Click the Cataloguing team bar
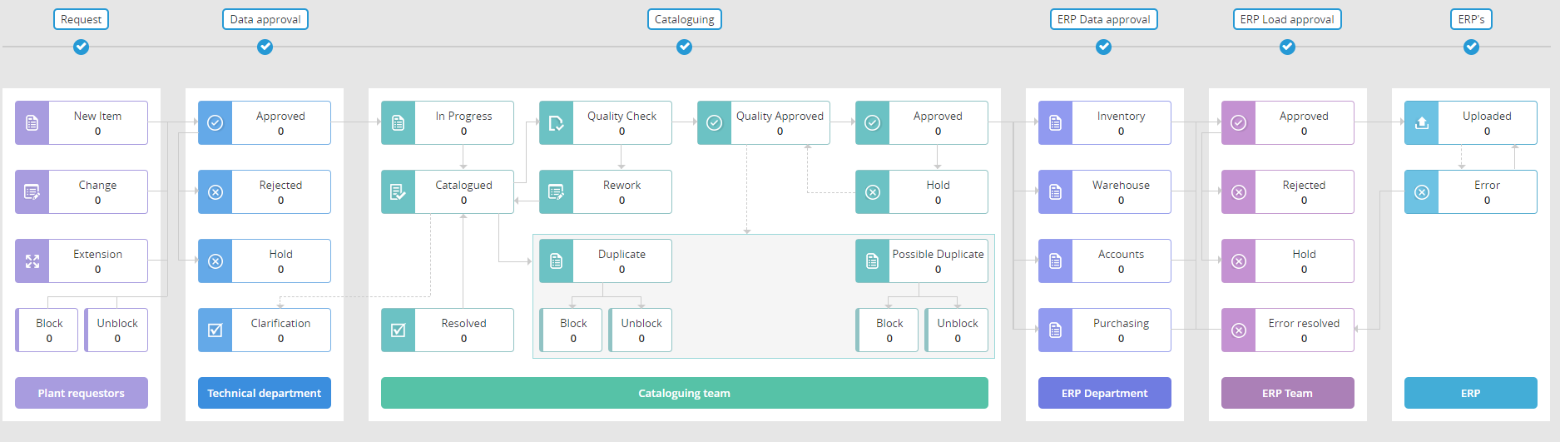Viewport: 1560px width, 442px height. 684,393
